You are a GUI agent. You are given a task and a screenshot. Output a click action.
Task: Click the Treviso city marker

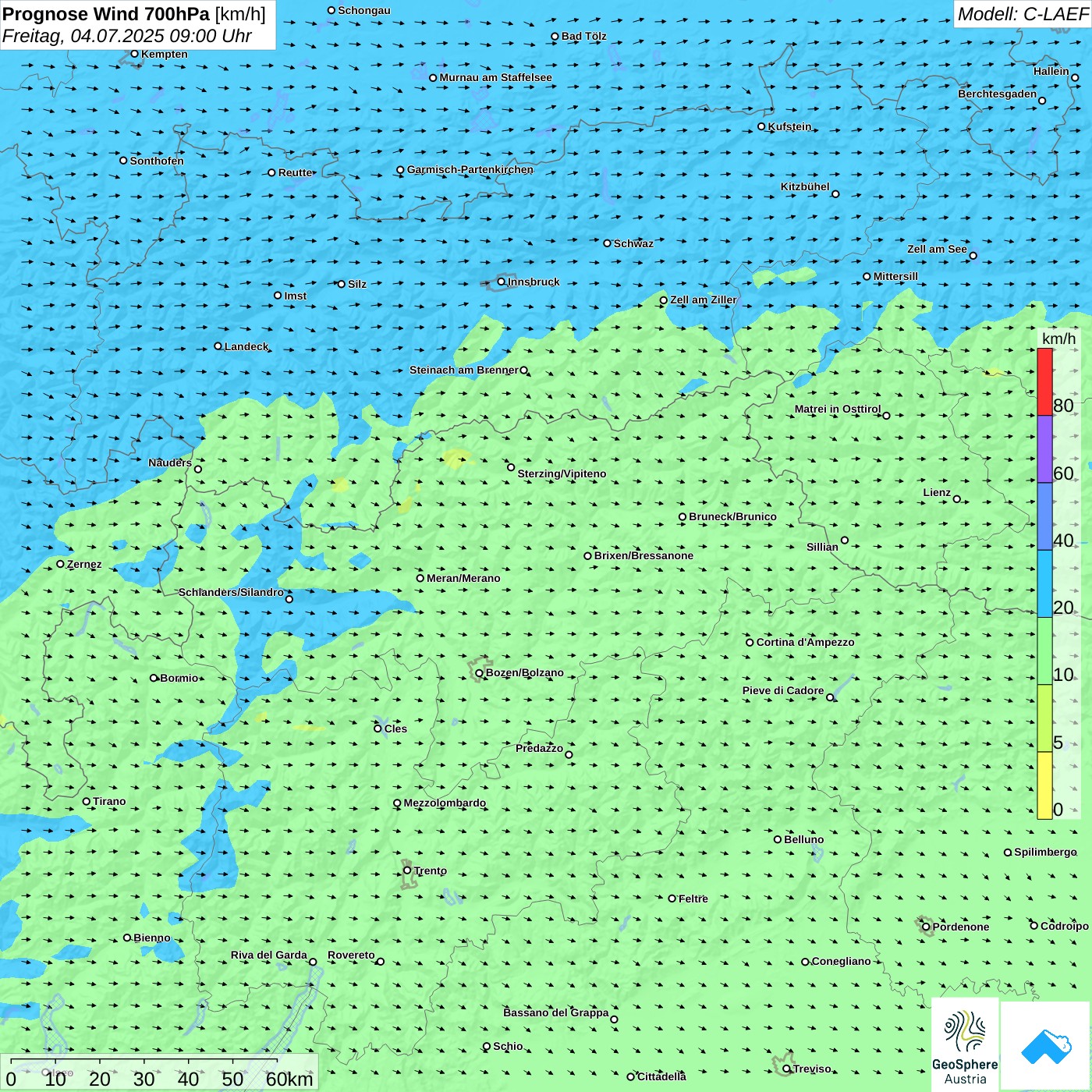(x=787, y=1069)
